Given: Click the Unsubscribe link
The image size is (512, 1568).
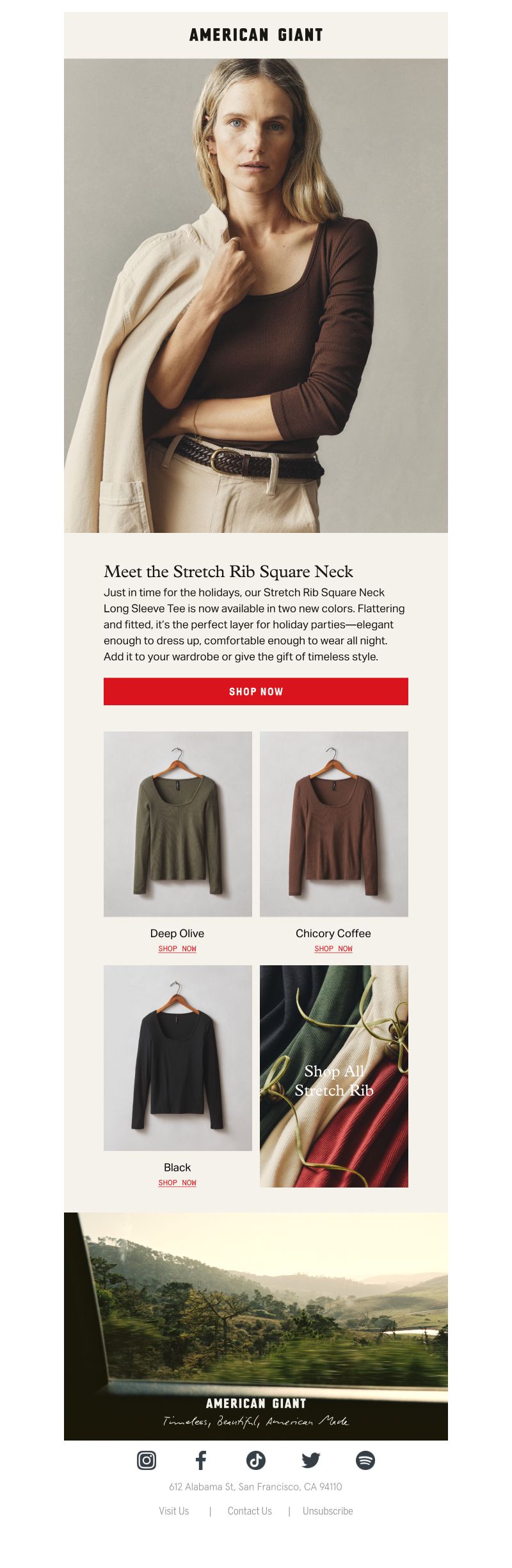Looking at the screenshot, I should tap(328, 1510).
